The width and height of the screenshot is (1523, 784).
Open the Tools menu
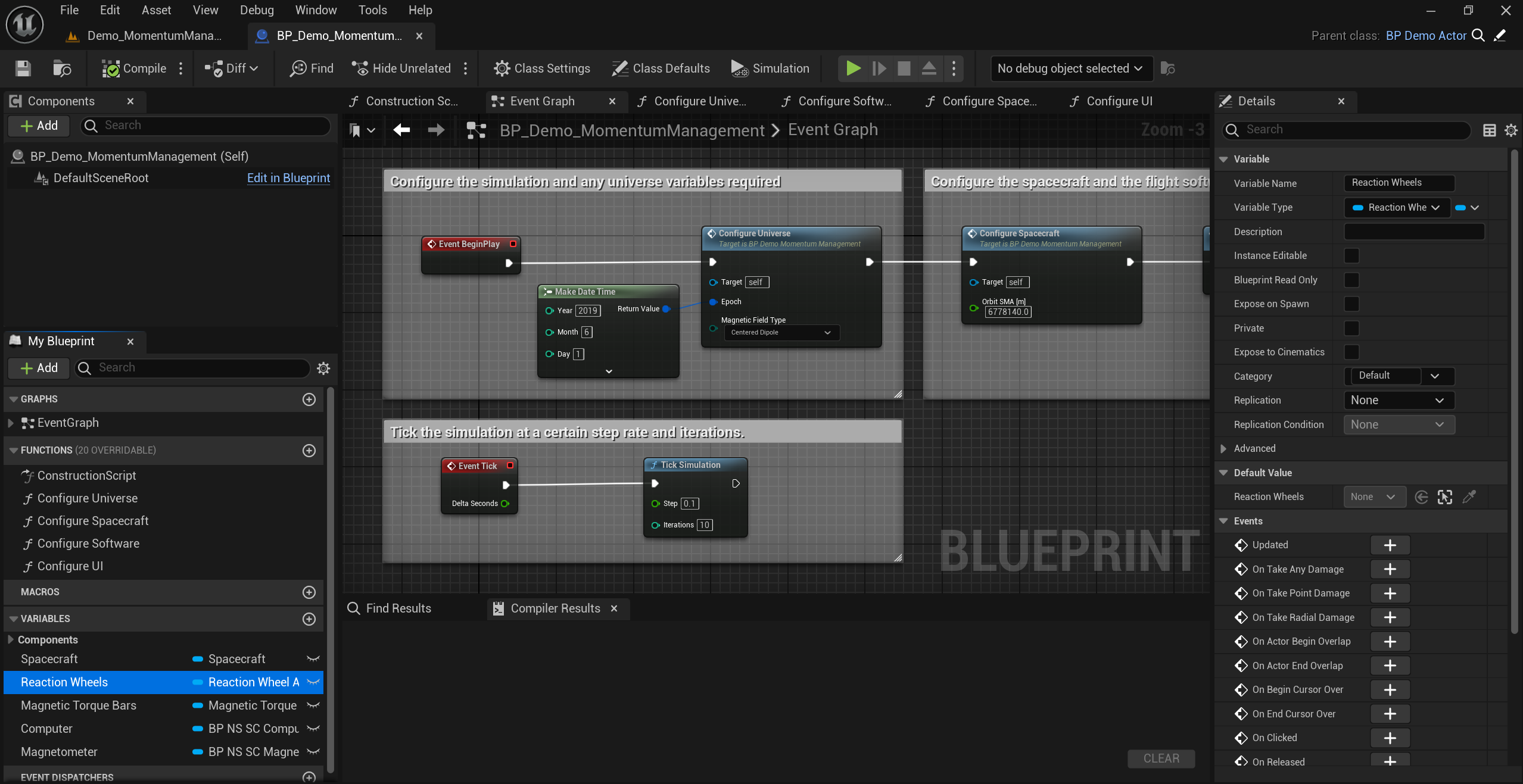point(372,10)
